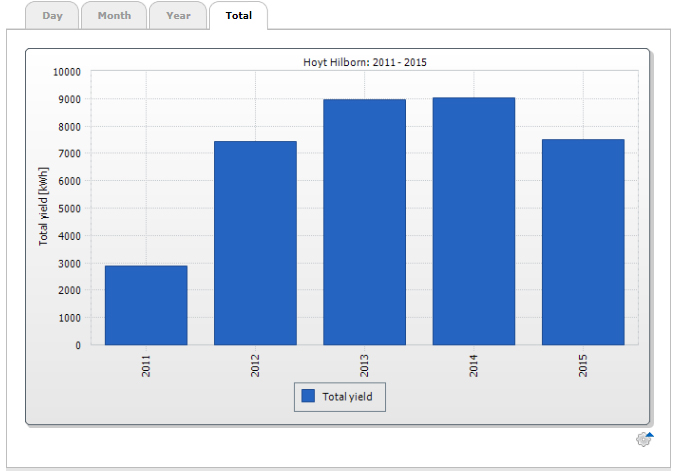
Task: Select the Year tab
Action: pyautogui.click(x=178, y=16)
